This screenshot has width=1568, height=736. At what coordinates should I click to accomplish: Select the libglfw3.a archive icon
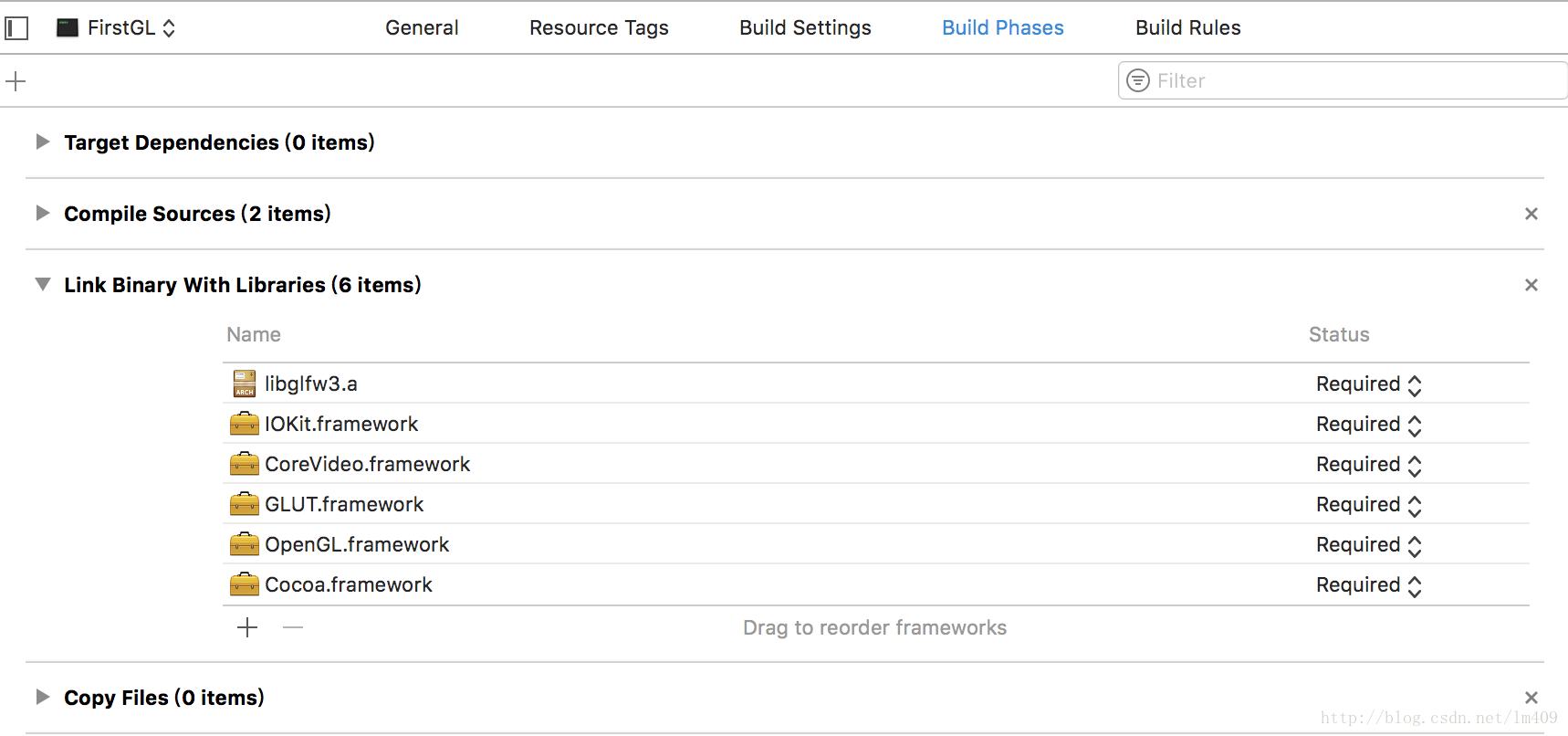244,384
